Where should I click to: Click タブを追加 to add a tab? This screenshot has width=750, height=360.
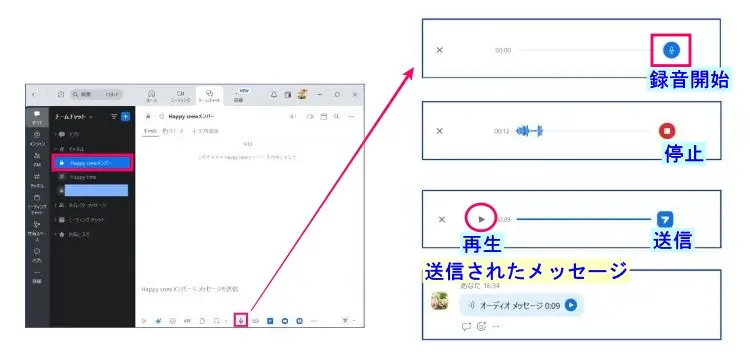point(206,131)
